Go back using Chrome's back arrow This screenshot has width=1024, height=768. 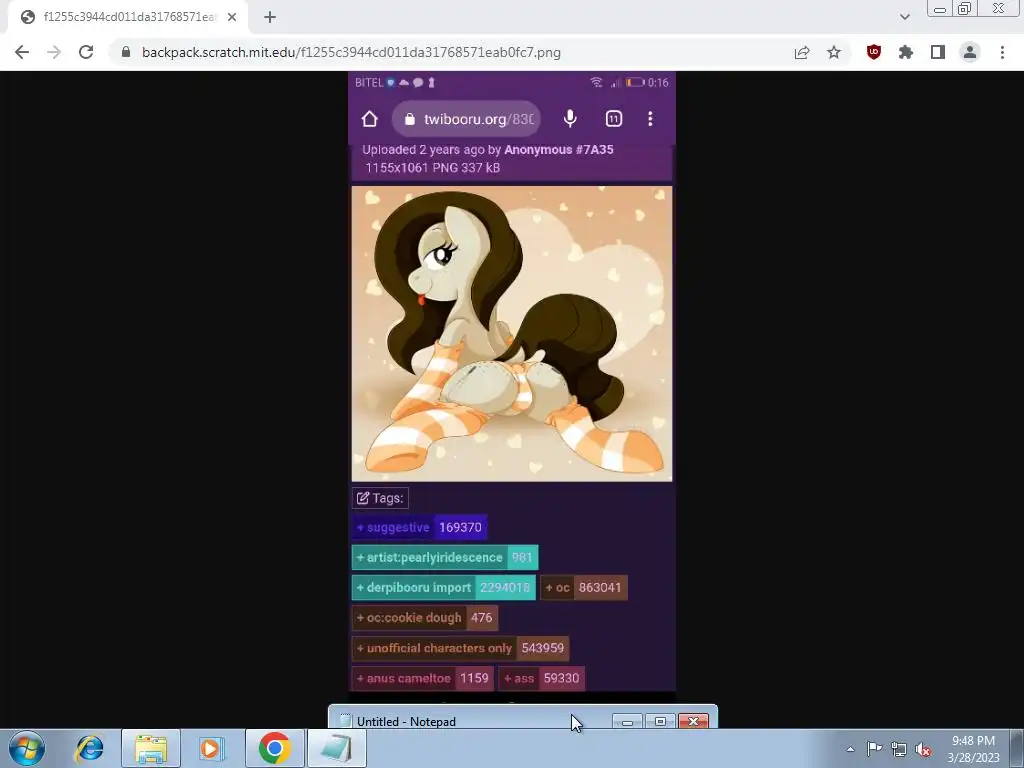point(22,52)
